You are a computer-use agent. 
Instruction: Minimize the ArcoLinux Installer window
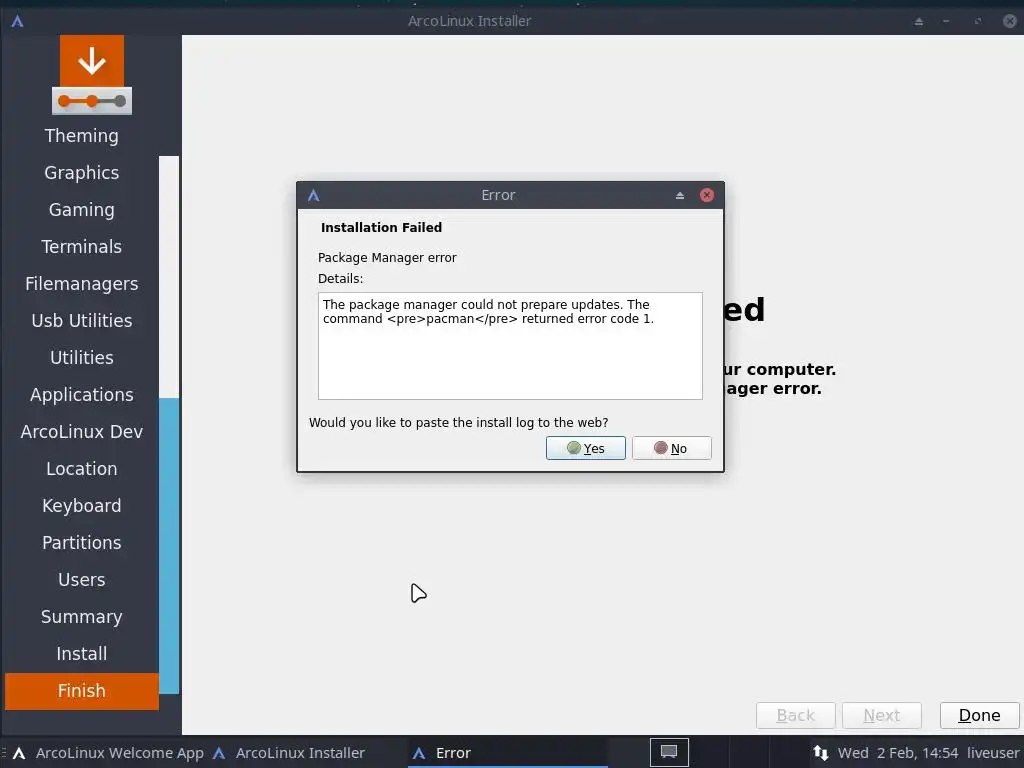click(946, 21)
